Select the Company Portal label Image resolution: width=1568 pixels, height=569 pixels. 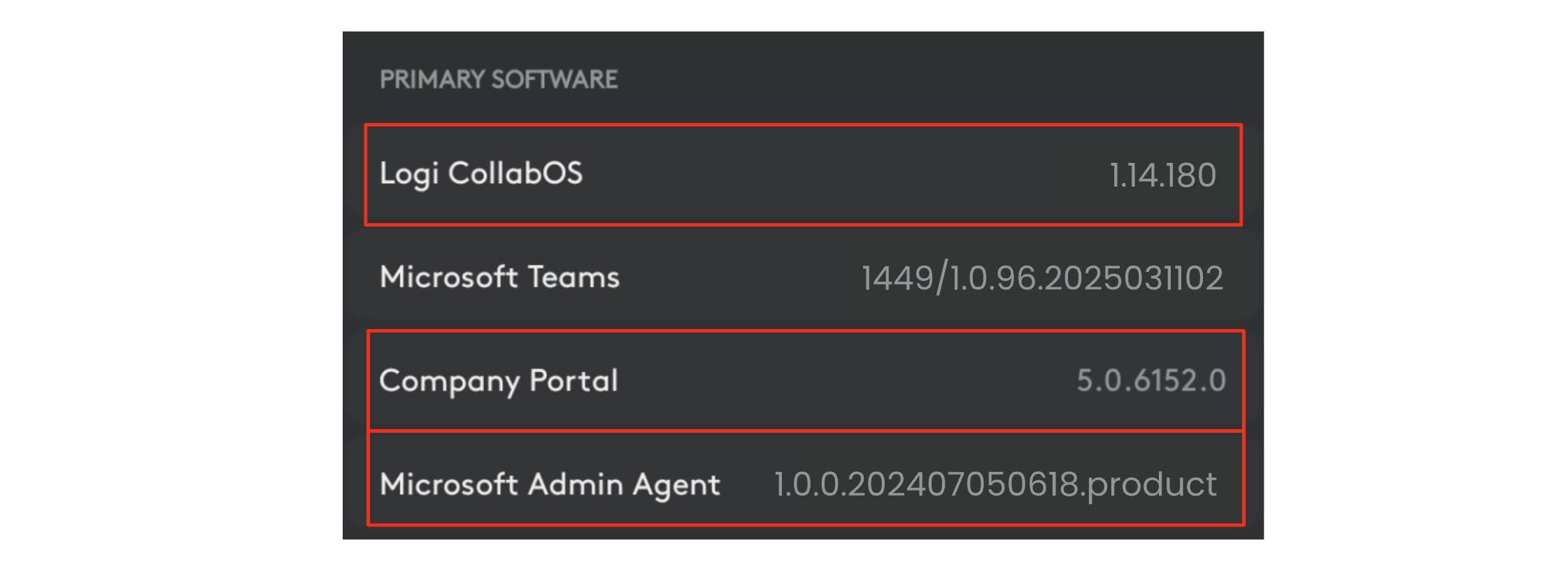pos(498,381)
